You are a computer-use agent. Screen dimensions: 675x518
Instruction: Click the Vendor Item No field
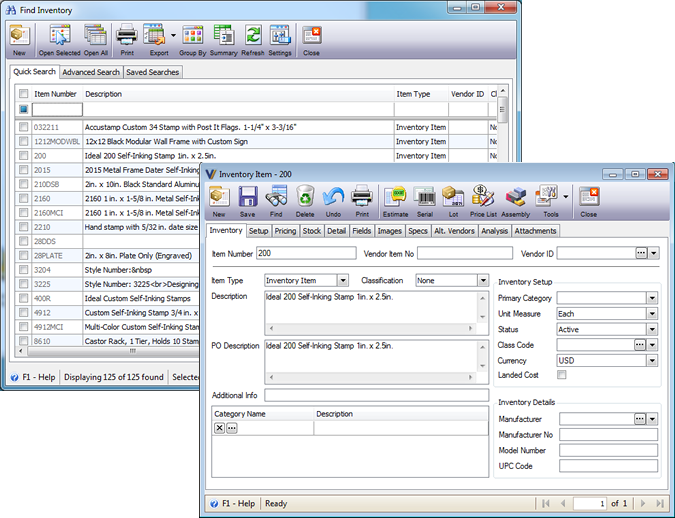(x=465, y=253)
